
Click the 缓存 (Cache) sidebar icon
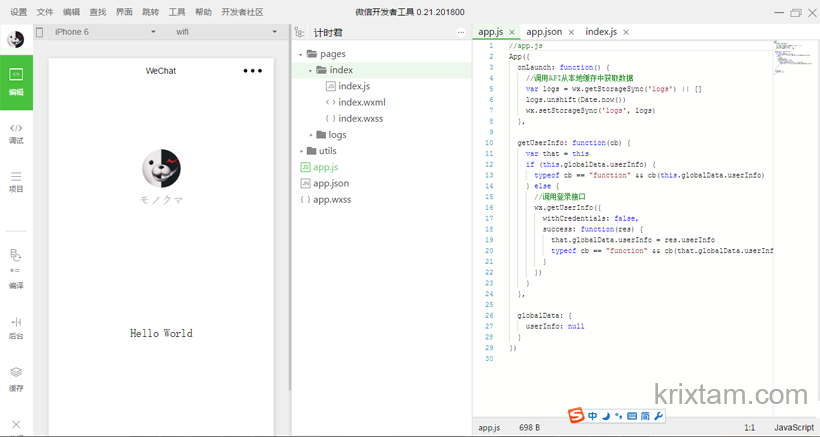[x=16, y=377]
